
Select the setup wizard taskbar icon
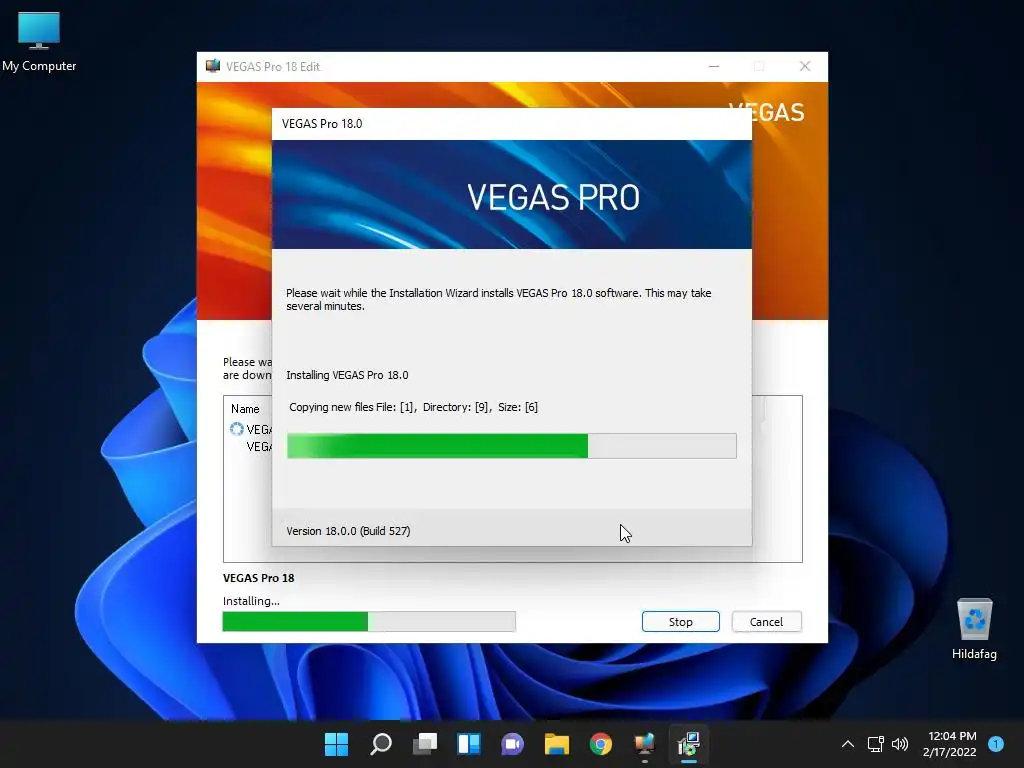click(x=688, y=744)
